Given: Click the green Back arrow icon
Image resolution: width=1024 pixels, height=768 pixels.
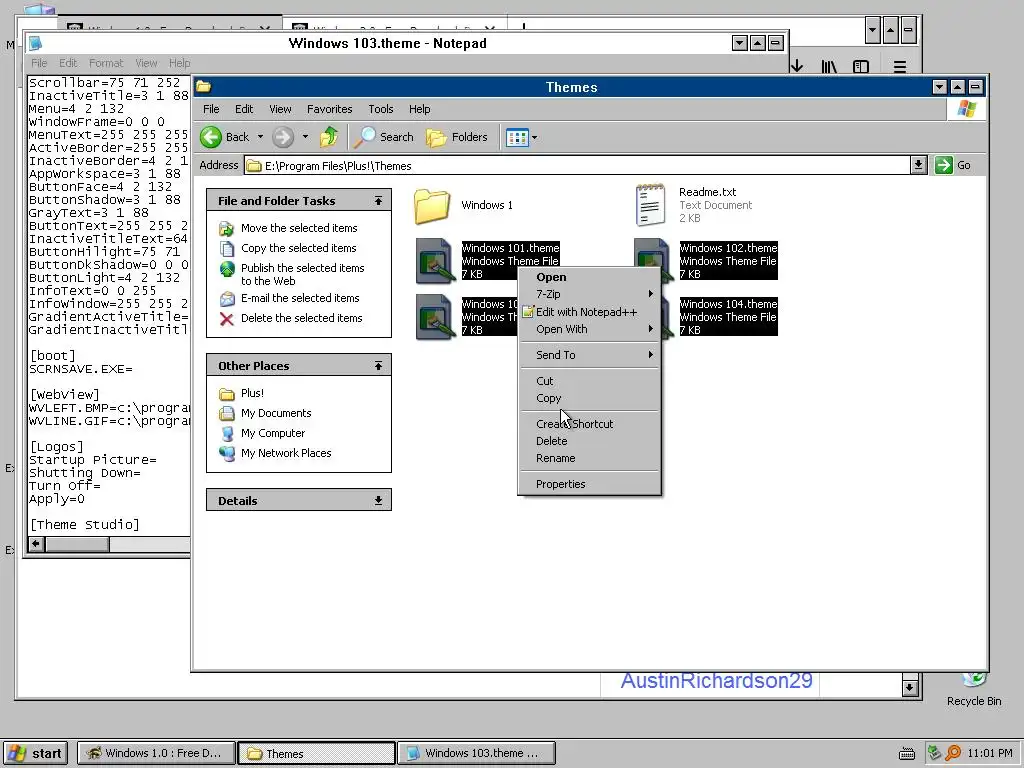Looking at the screenshot, I should (211, 137).
